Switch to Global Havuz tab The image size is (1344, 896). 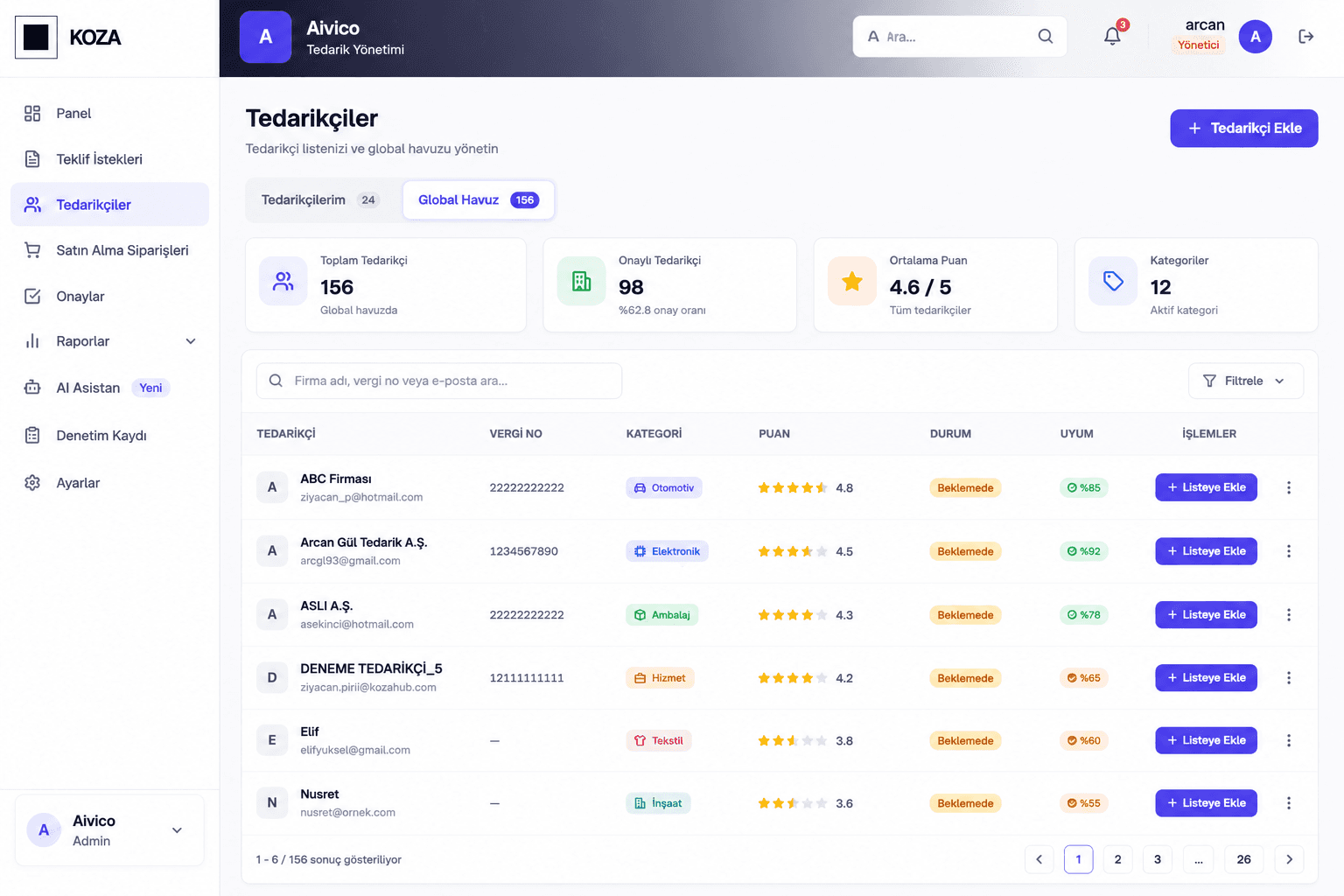point(478,200)
